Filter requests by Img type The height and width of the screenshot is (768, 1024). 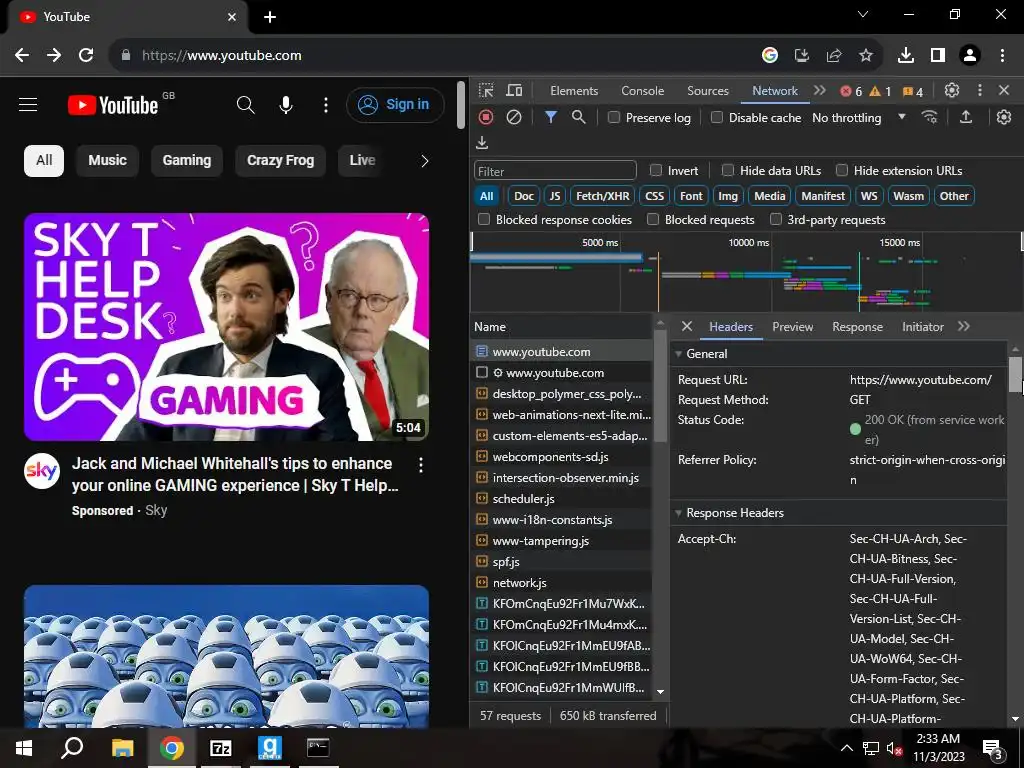(728, 196)
